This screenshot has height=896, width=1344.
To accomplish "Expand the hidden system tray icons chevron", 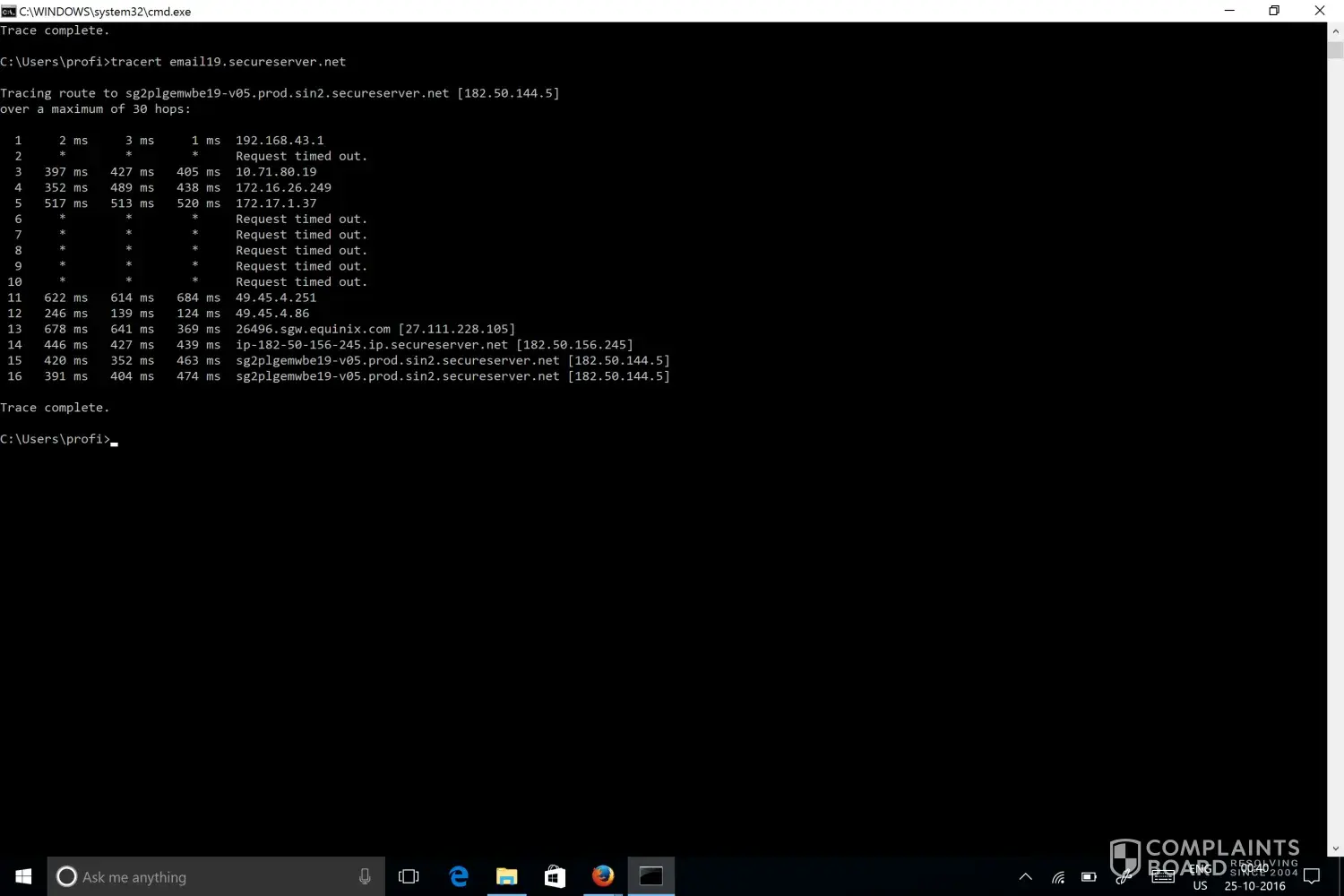I will coord(1026,876).
